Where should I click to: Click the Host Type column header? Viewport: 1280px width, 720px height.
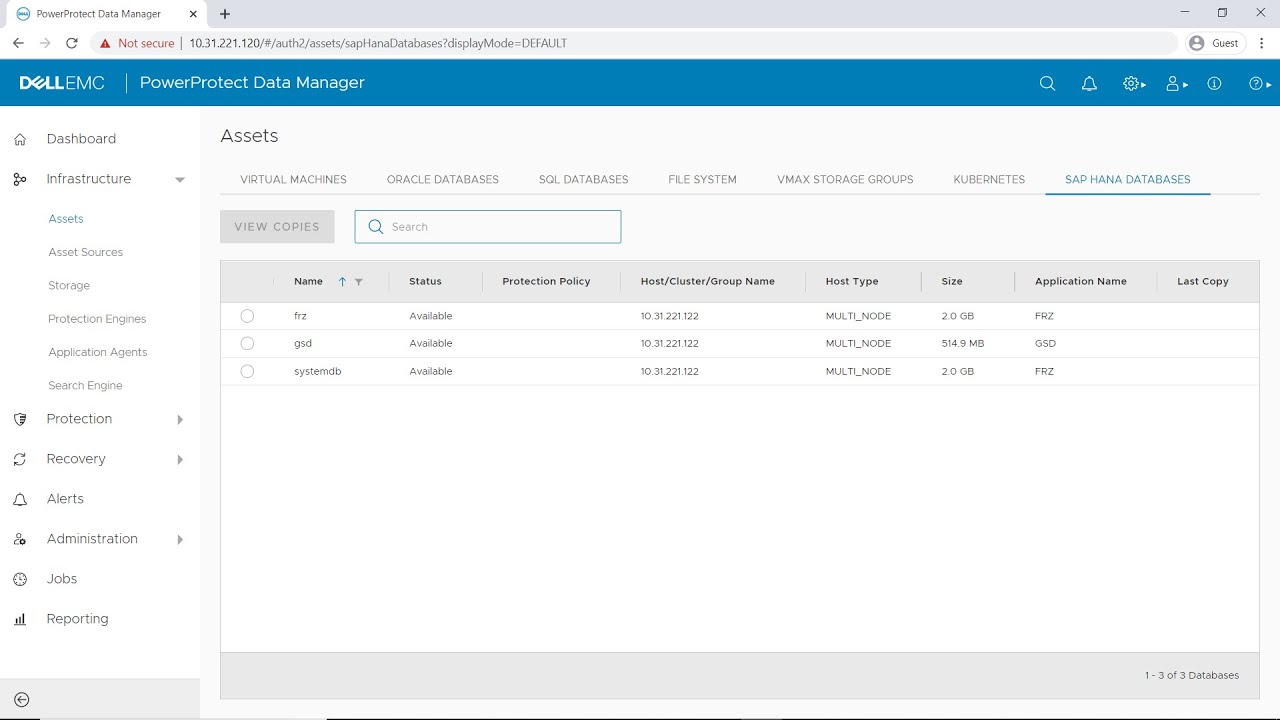(852, 282)
